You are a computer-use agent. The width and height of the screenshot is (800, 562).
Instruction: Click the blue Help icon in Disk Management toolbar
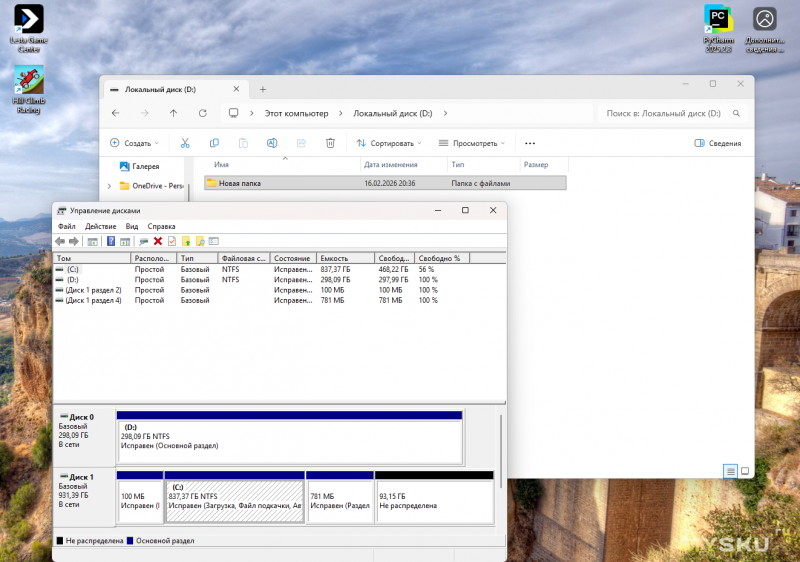110,241
